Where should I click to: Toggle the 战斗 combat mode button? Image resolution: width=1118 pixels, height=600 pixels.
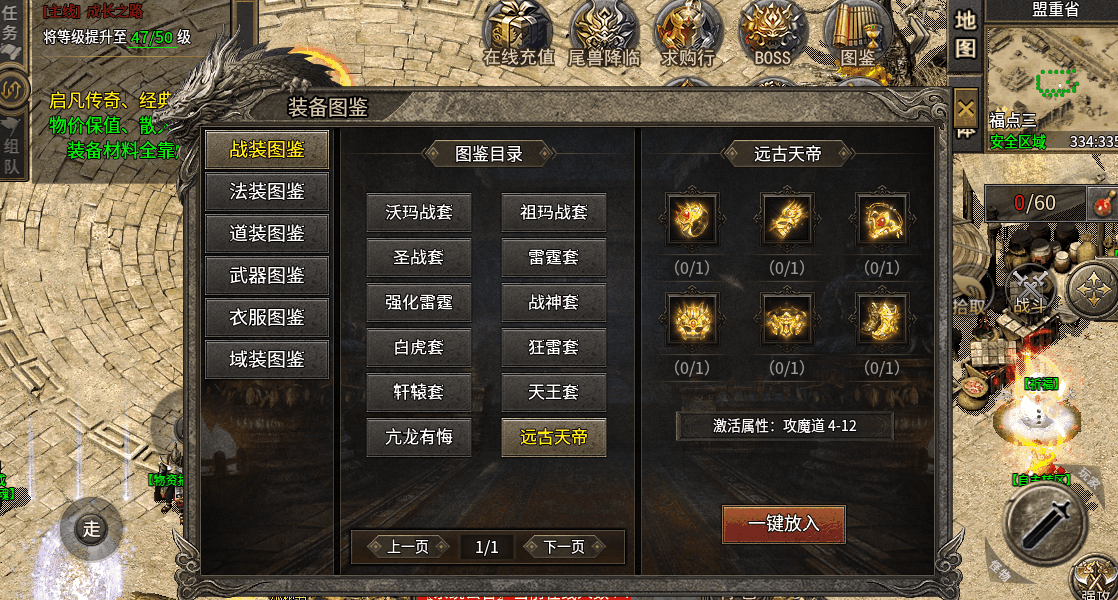pyautogui.click(x=1031, y=292)
